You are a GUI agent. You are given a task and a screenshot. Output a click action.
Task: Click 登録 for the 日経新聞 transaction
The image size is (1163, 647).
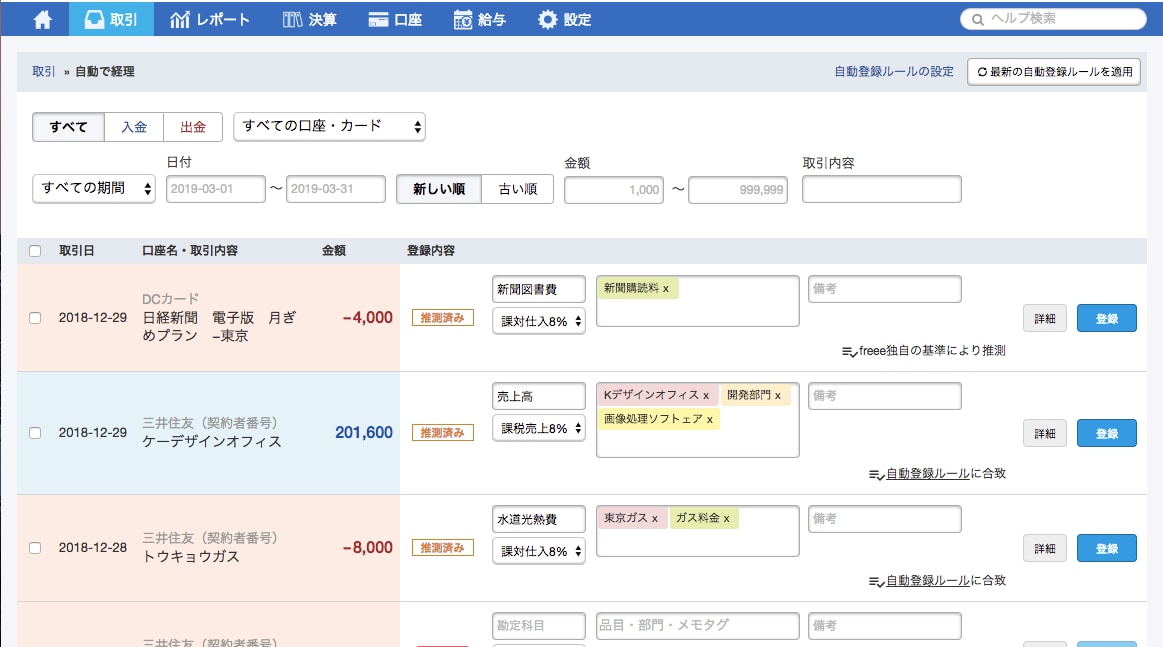pos(1107,318)
